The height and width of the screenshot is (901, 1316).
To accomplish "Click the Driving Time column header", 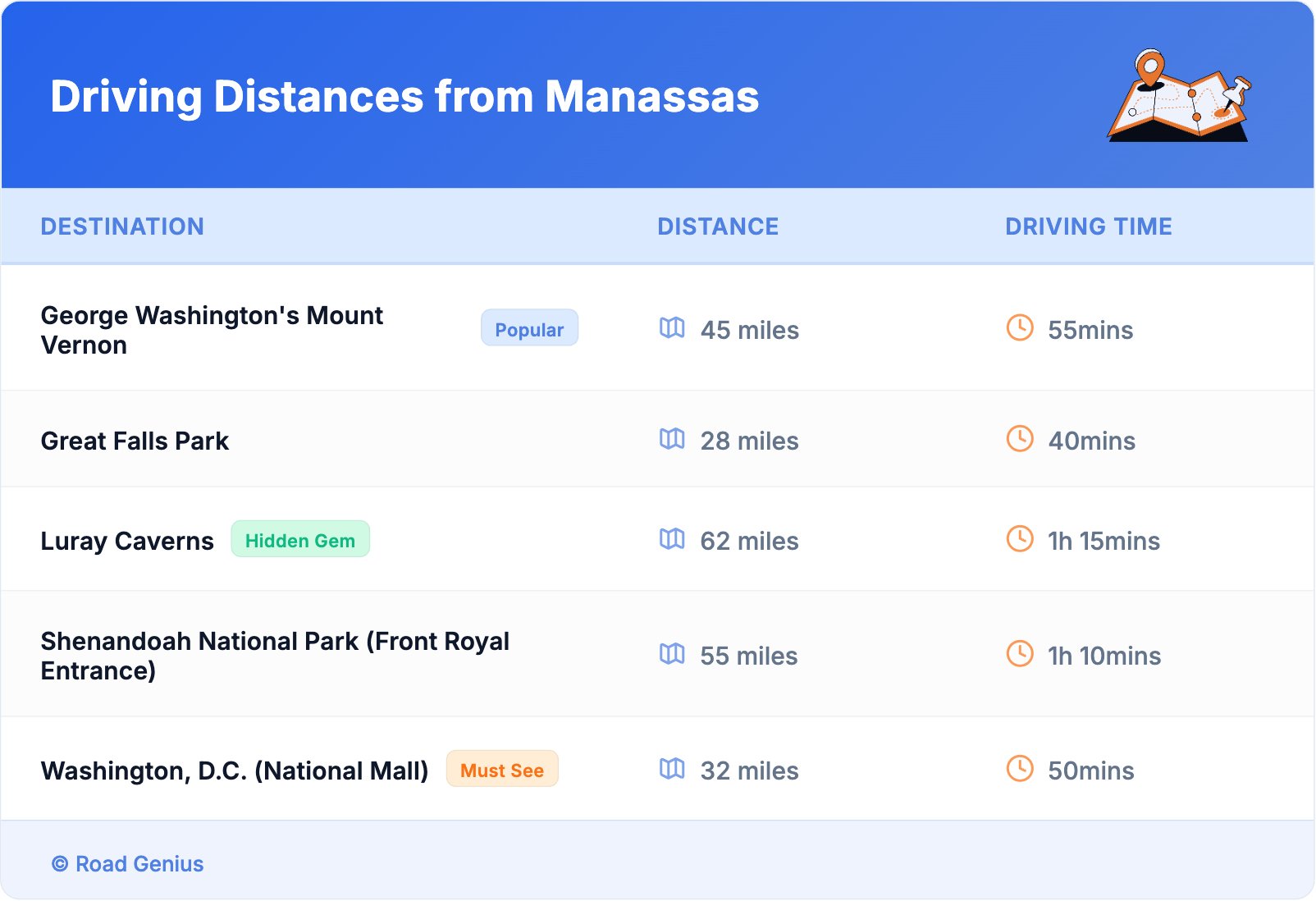I will (1088, 226).
